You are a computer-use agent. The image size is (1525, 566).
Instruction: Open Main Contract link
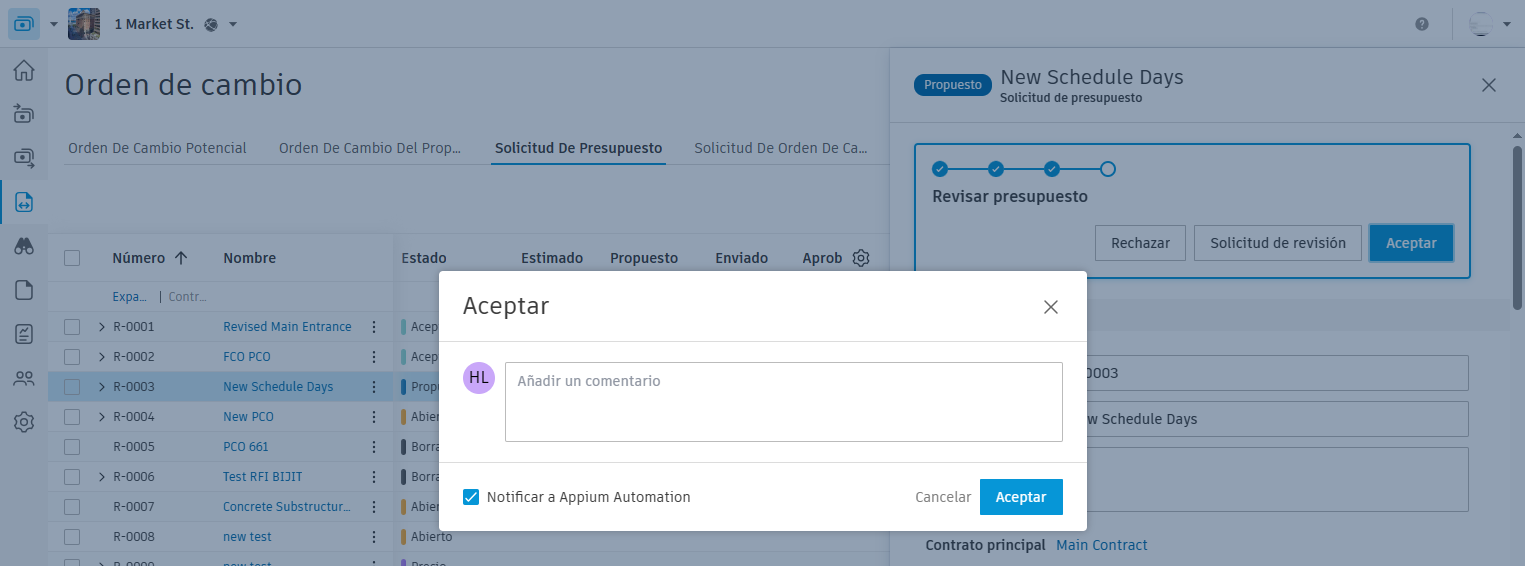(1102, 545)
